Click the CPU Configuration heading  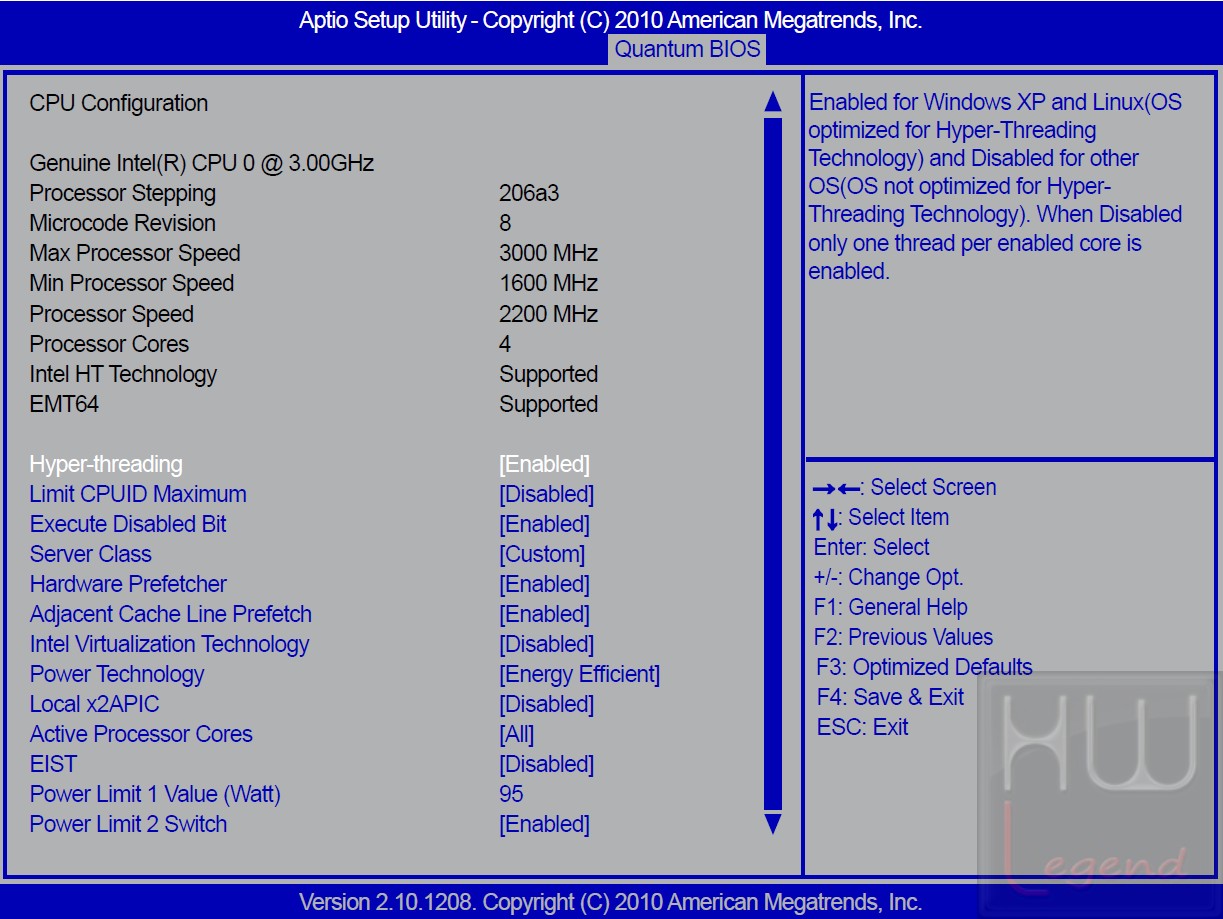(x=119, y=103)
